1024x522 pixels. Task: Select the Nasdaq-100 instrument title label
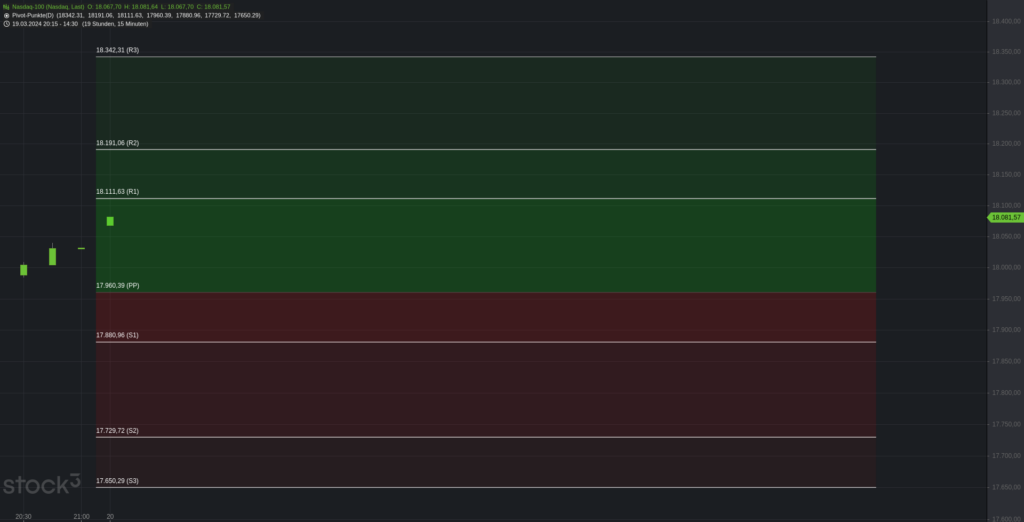pos(47,7)
